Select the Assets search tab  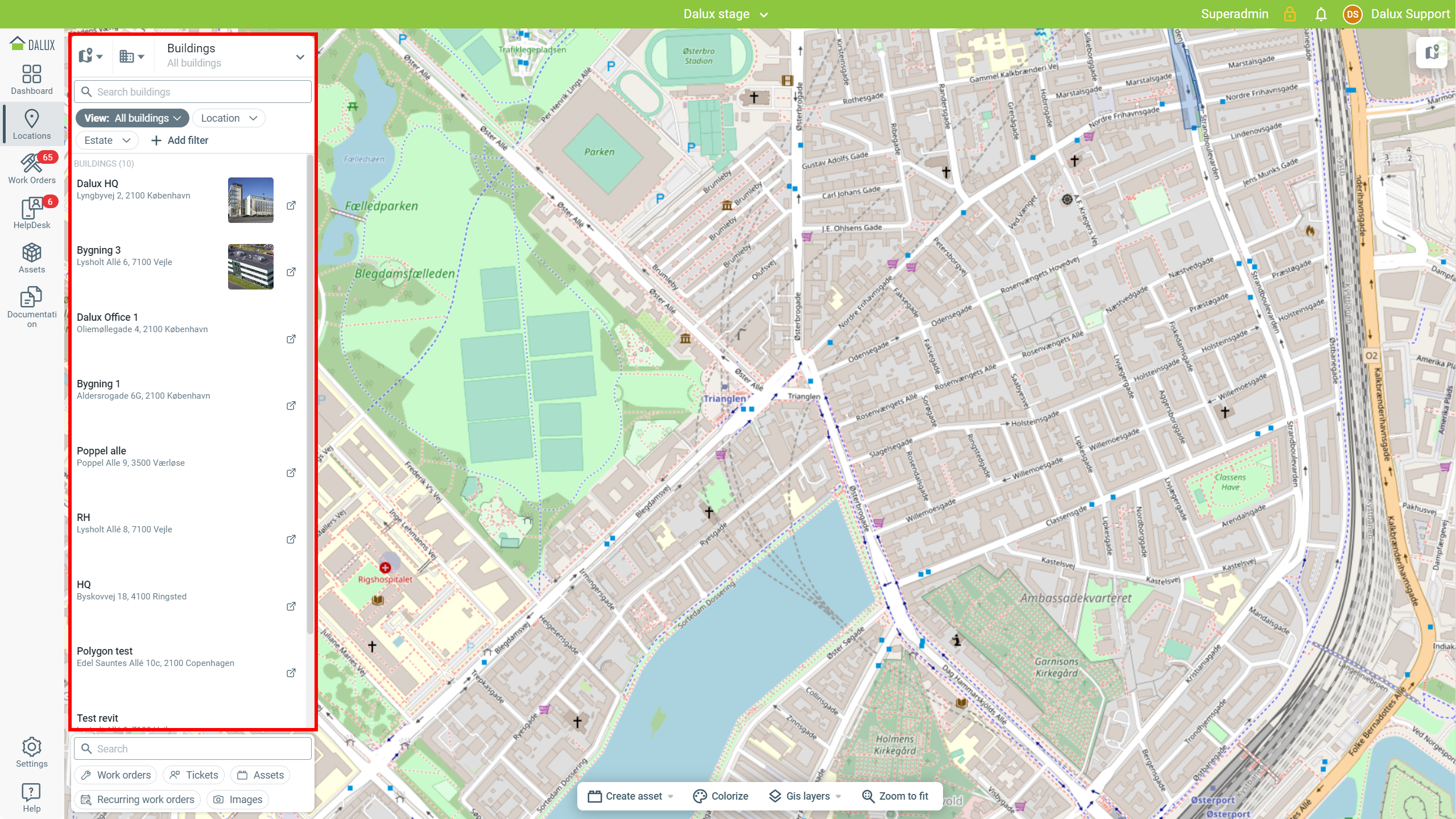click(260, 775)
